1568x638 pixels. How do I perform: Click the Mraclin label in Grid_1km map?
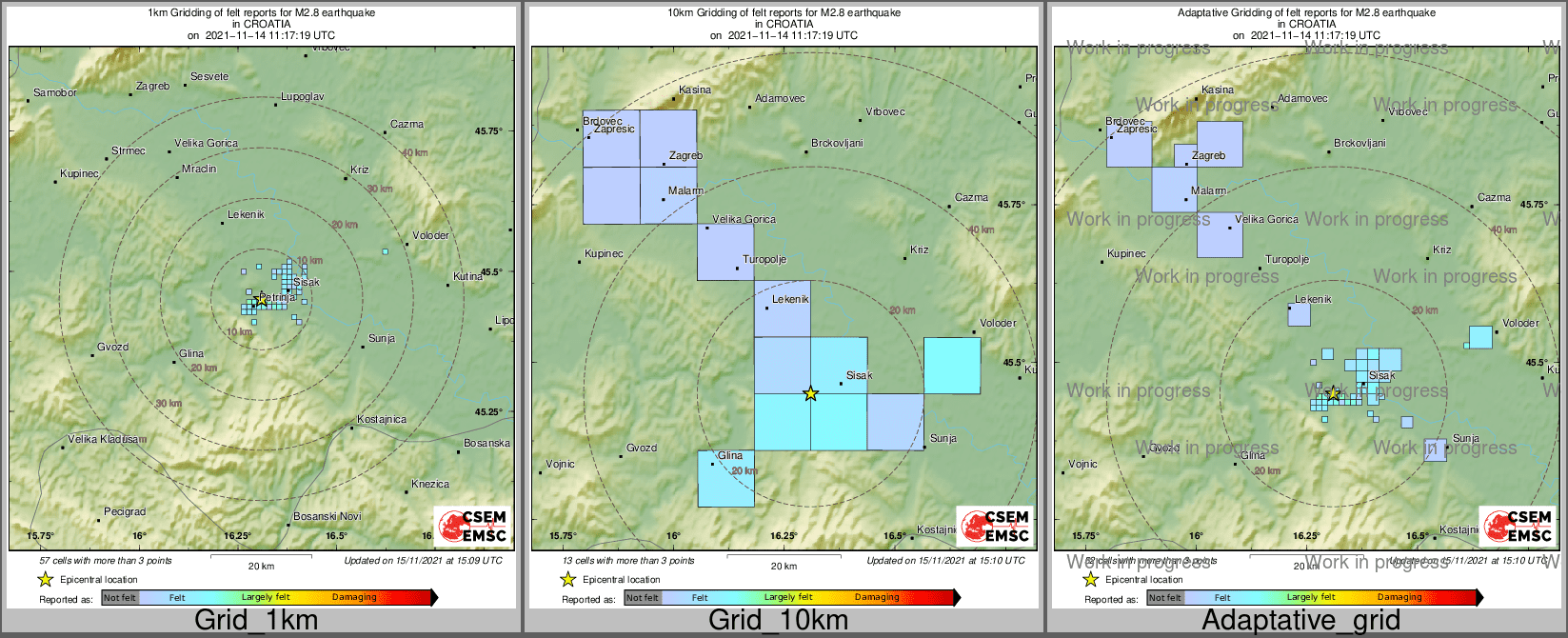[x=199, y=169]
